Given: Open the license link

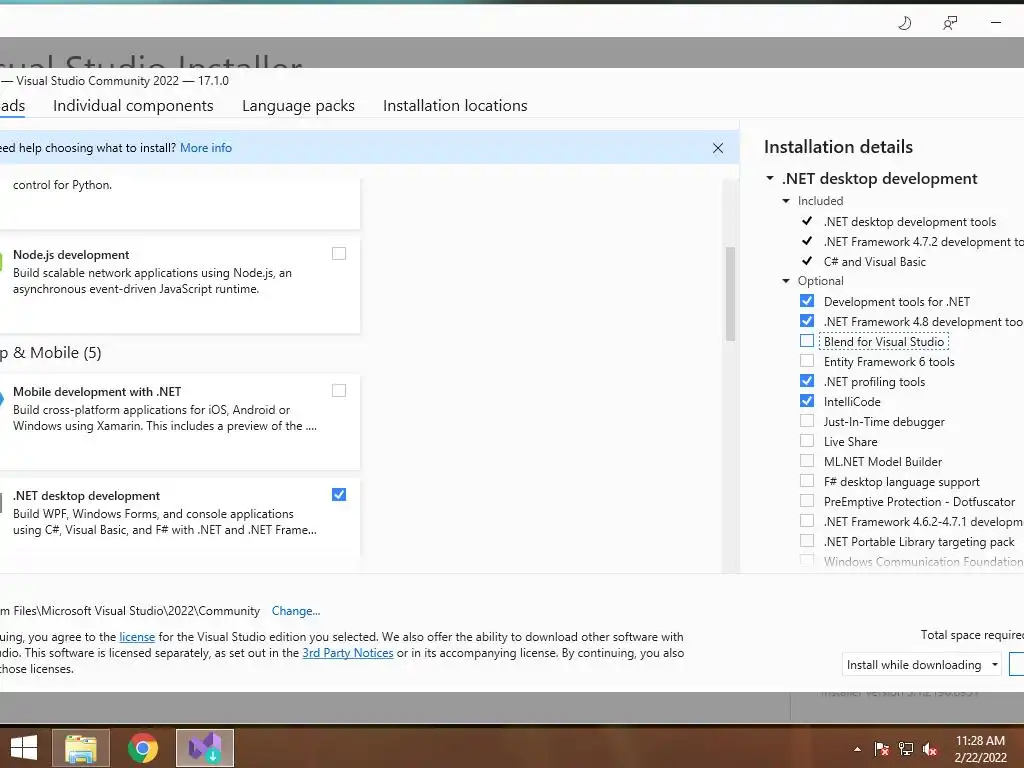Looking at the screenshot, I should tap(137, 637).
